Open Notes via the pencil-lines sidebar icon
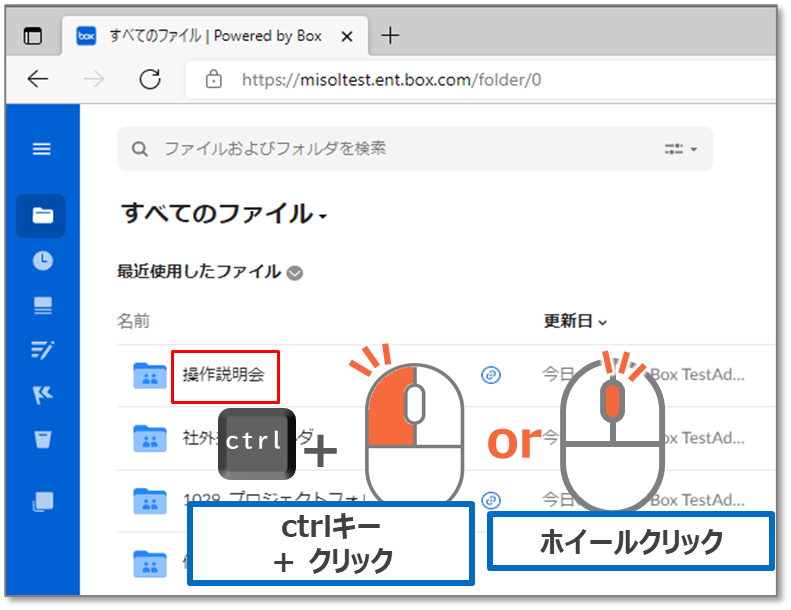Screen dimensions: 791x610 (x=42, y=349)
